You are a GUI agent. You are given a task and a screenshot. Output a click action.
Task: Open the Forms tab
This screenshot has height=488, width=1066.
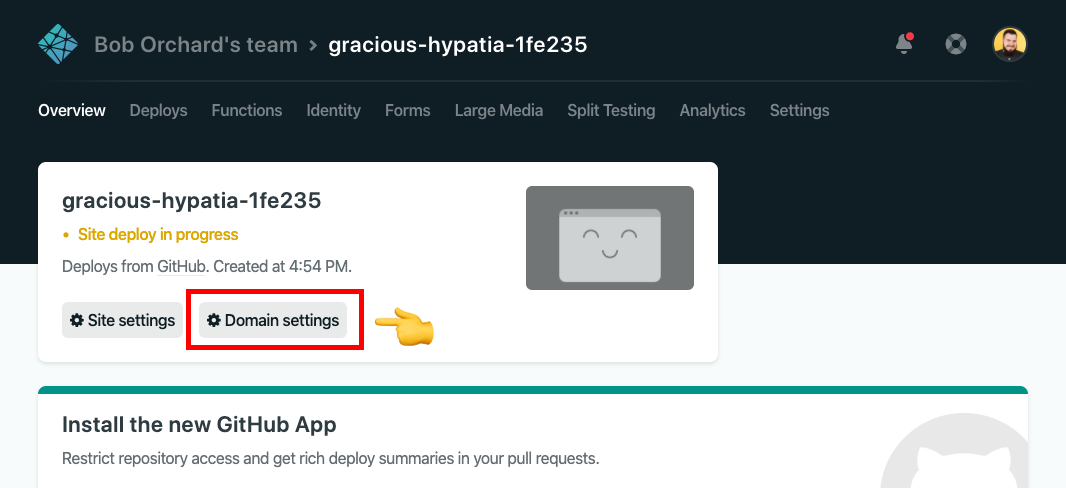408,110
